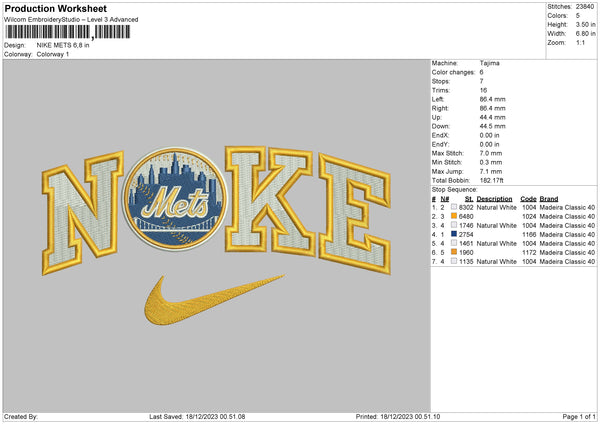600x424 pixels.
Task: Click the 'Right:' label
Action: [440, 108]
